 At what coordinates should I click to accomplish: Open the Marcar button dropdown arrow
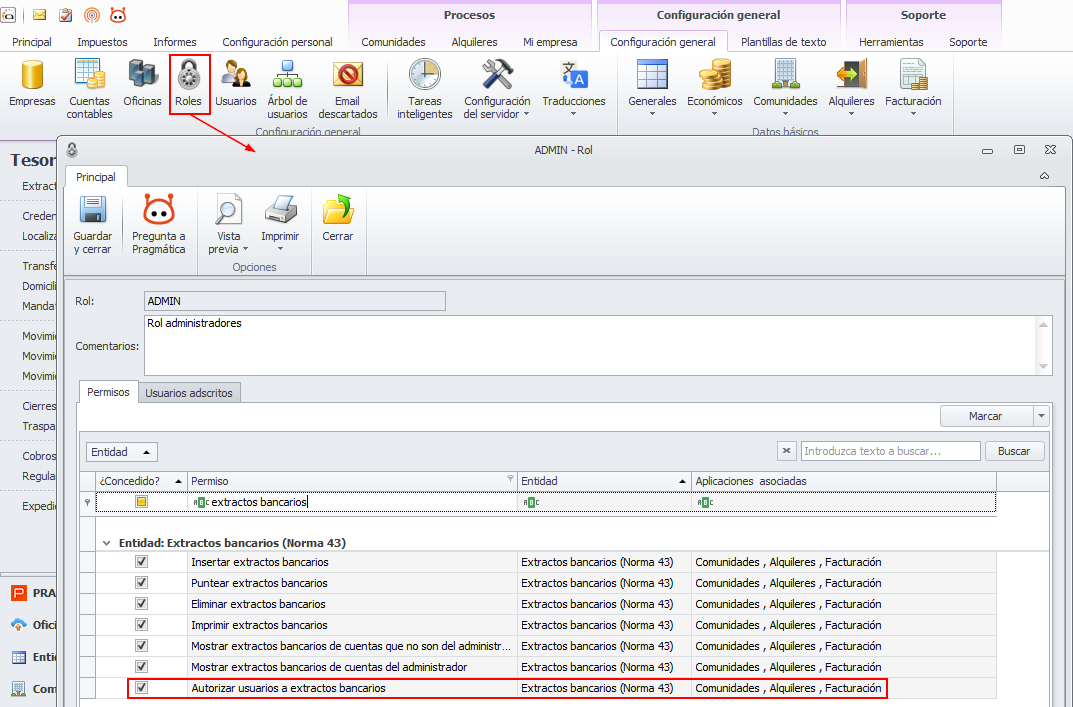pos(1041,416)
